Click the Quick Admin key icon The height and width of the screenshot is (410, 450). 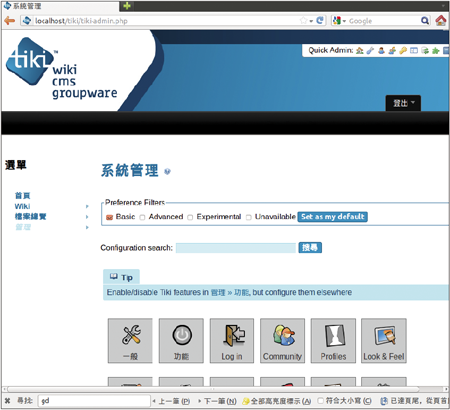403,51
